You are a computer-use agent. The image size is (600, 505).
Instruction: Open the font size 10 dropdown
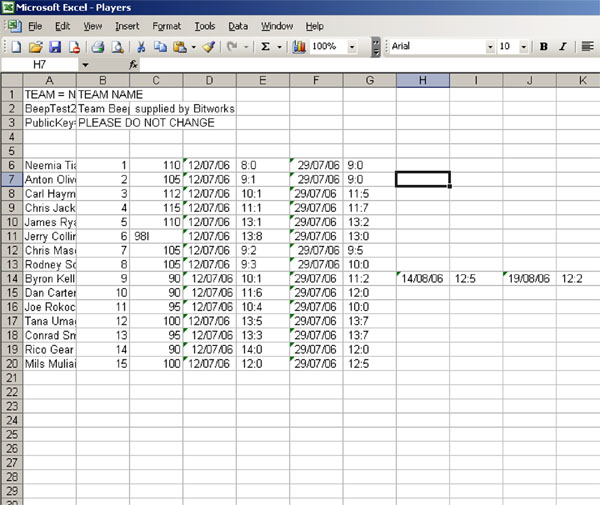[x=524, y=47]
